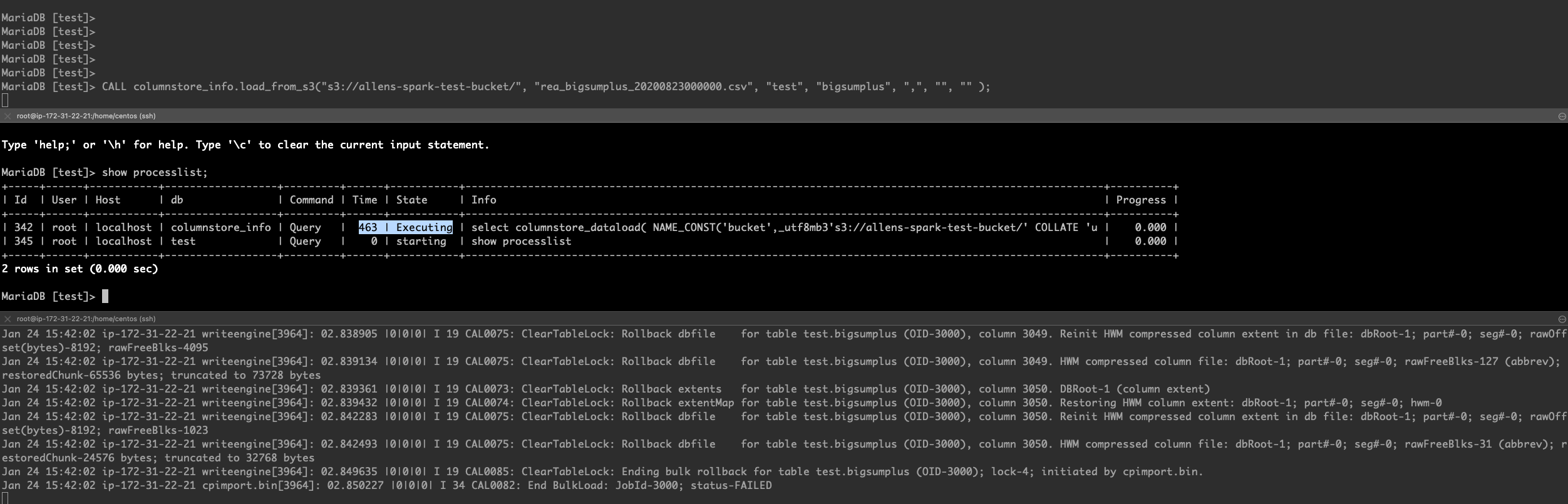
Task: Click the load_from_s3 CALL command text
Action: coord(545,86)
